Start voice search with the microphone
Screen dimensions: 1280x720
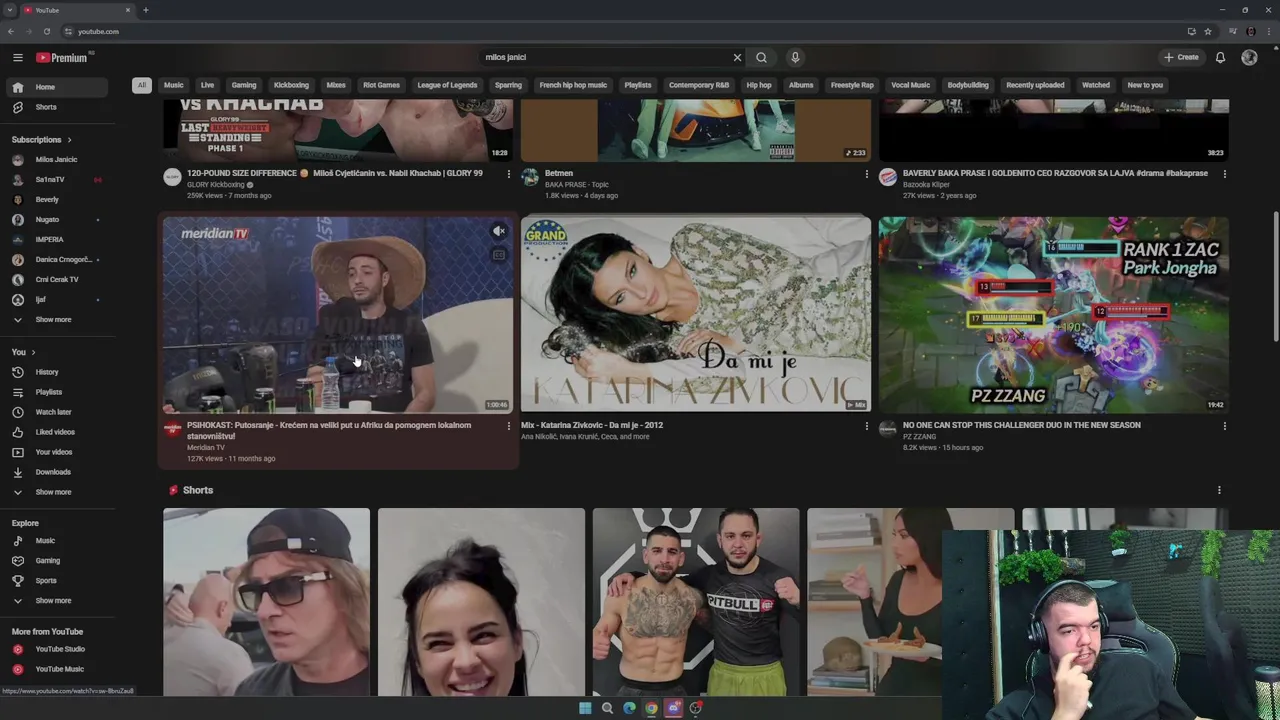795,57
